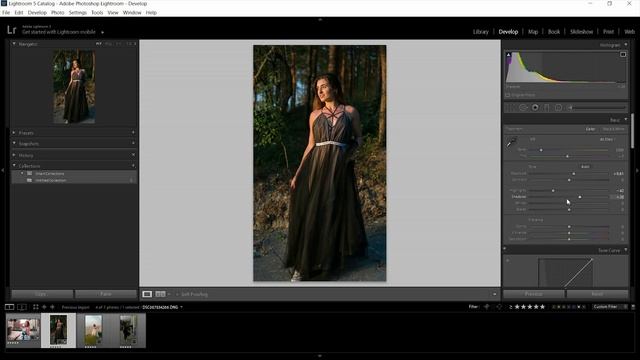Open the toolbar content options arrow
The width and height of the screenshot is (640, 360).
click(x=494, y=294)
